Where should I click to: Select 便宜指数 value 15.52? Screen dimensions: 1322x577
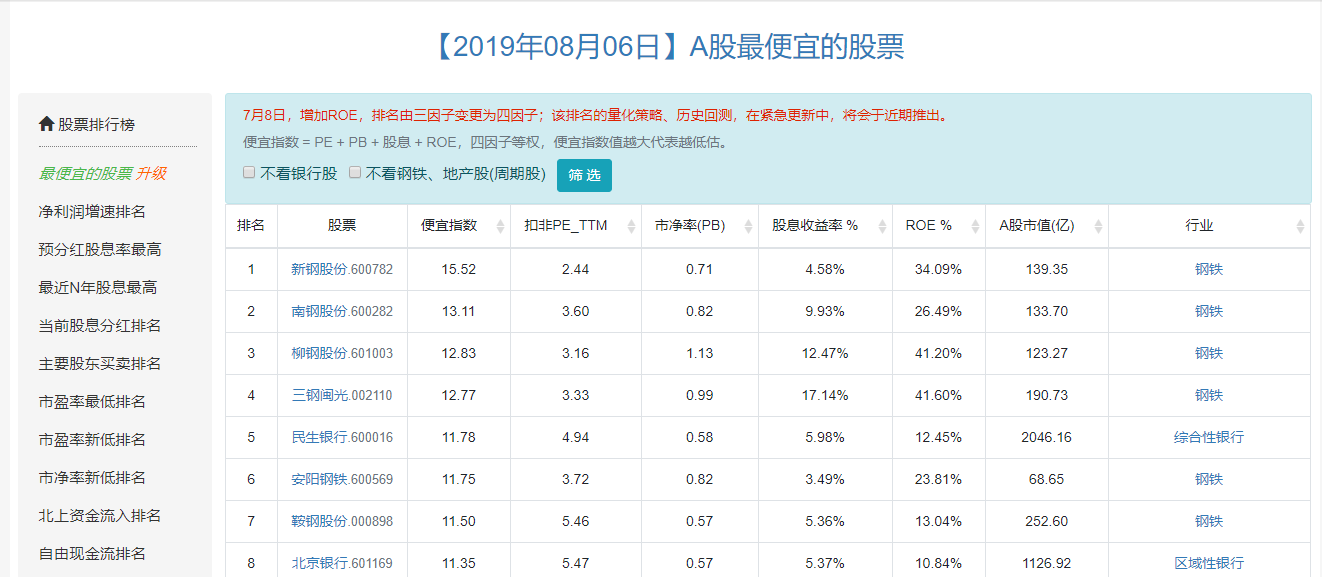point(458,269)
